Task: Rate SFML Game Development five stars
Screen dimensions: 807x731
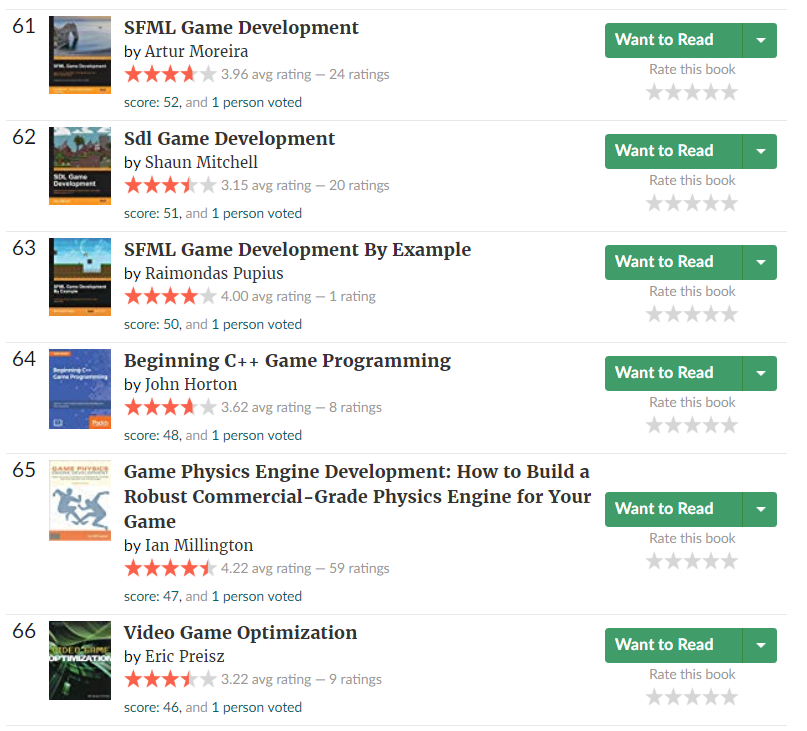Action: 729,92
